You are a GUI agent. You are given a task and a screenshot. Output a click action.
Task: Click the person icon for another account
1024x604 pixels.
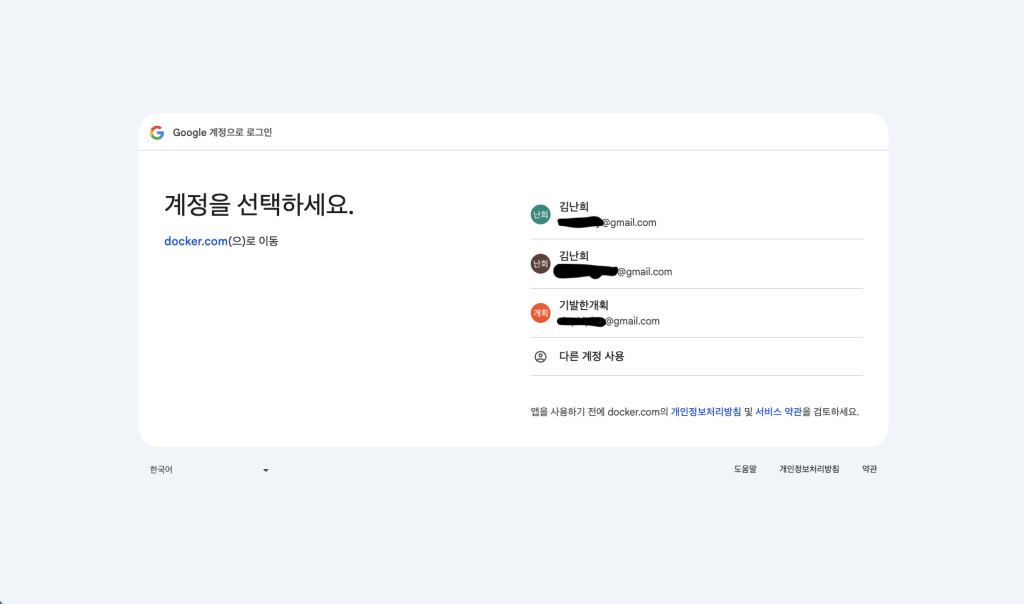(540, 356)
